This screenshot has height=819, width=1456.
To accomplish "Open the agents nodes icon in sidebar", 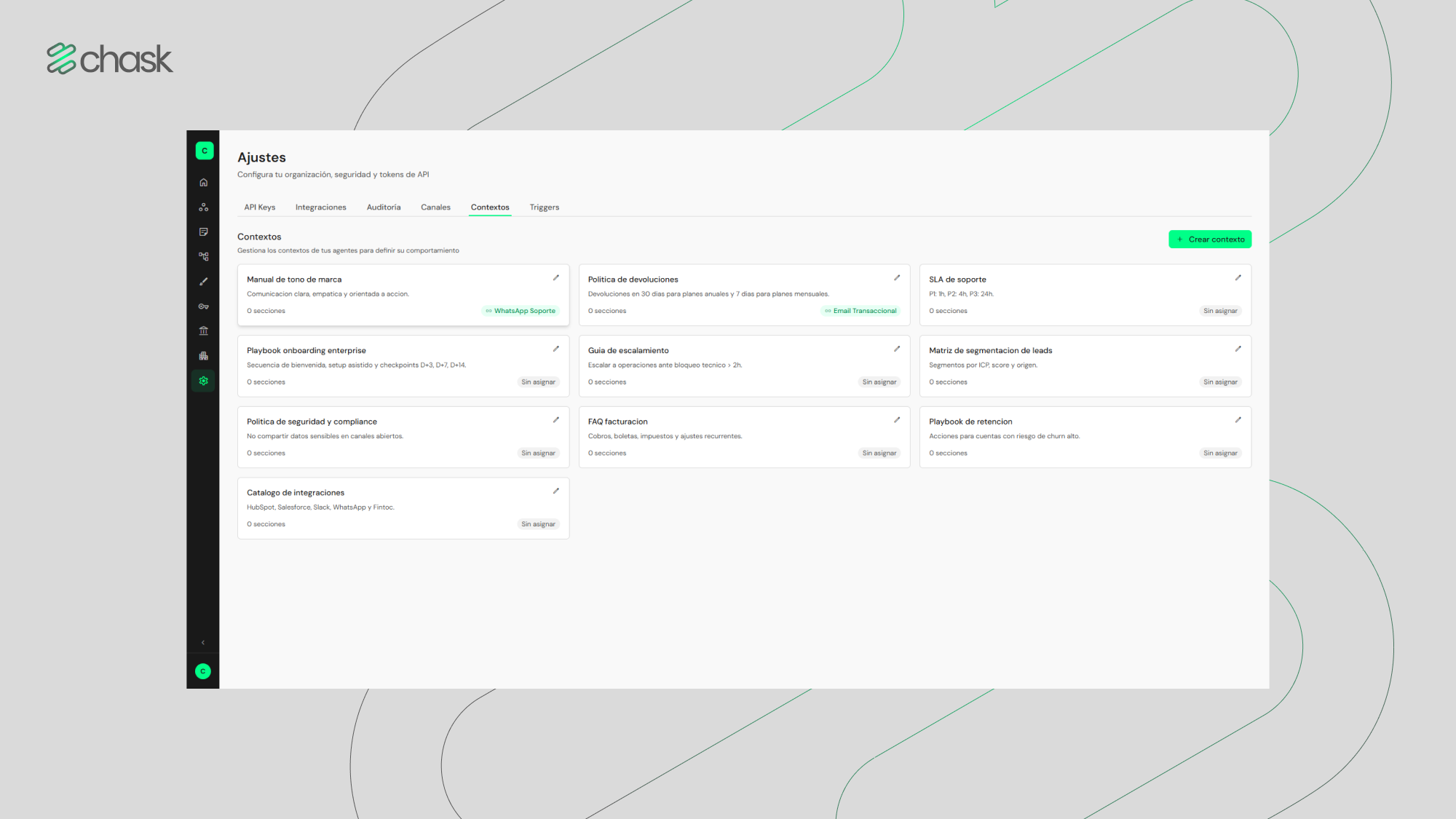I will pos(203,207).
